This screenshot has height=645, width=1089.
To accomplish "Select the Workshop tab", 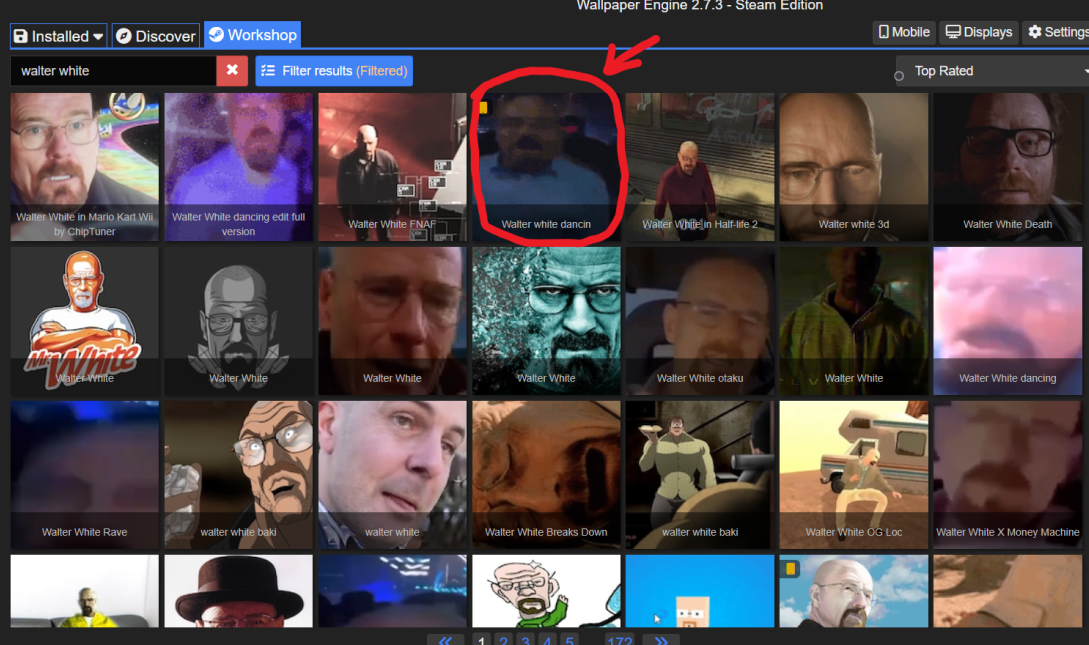I will point(253,35).
